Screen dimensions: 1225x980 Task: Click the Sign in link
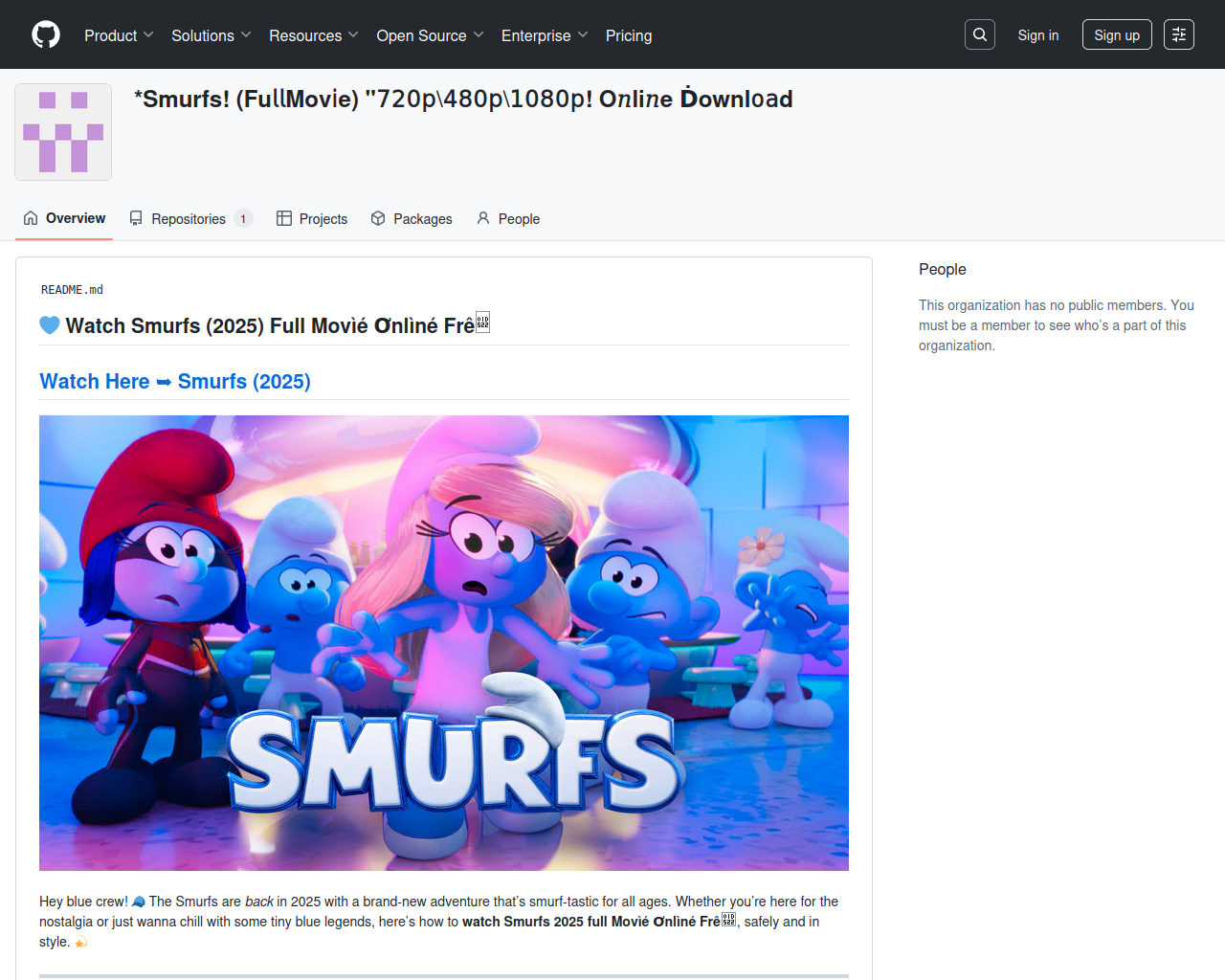tap(1037, 35)
